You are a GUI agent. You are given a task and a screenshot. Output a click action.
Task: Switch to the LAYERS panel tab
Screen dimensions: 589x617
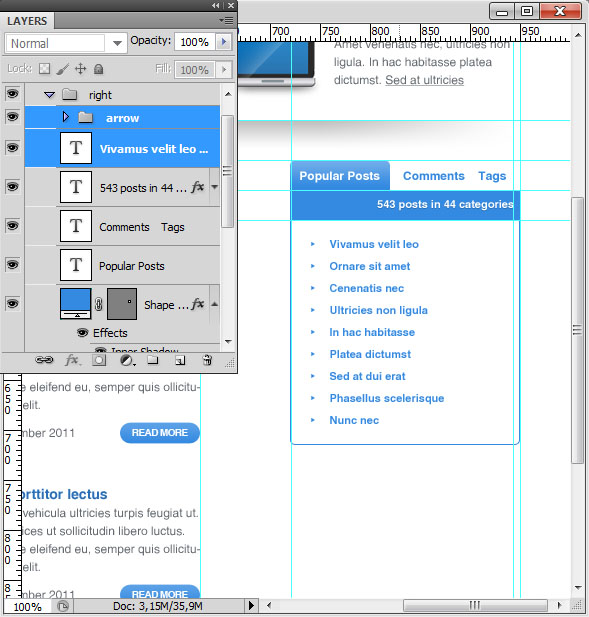27,21
